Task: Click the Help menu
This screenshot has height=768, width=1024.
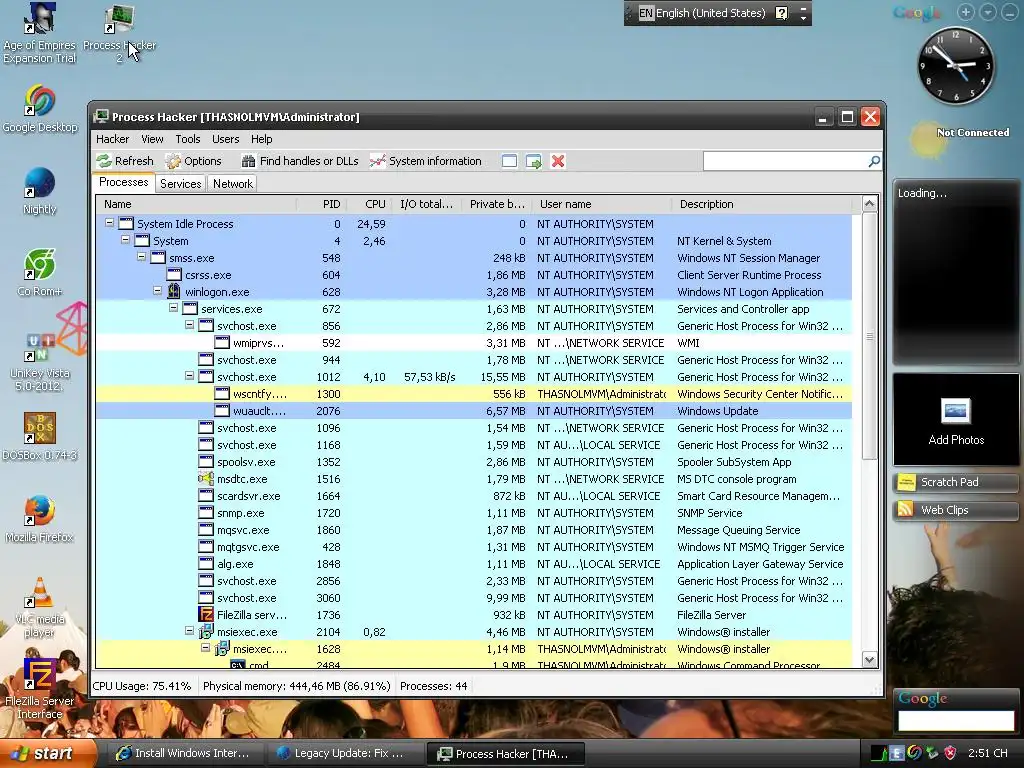Action: 261,139
